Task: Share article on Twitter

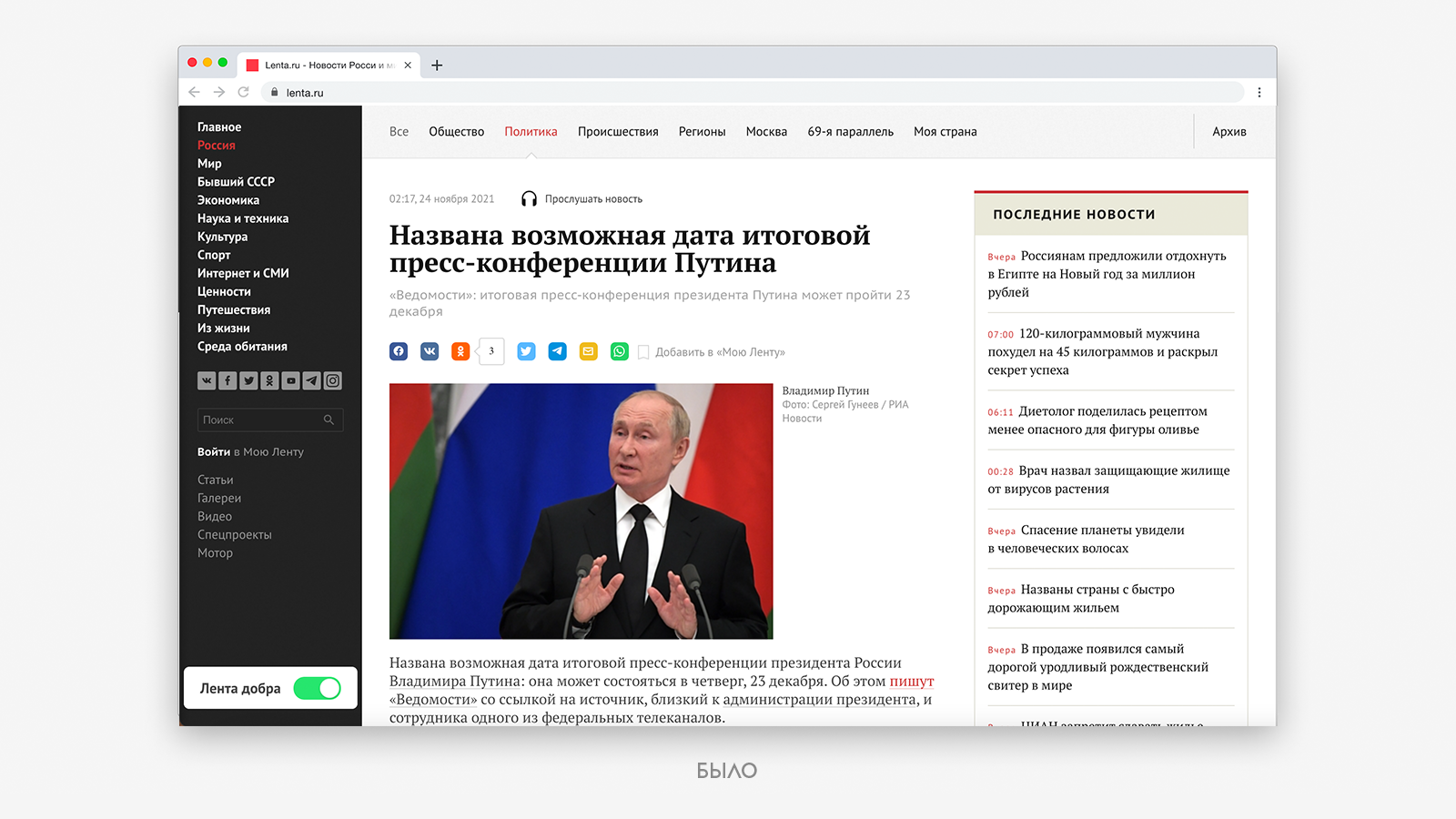Action: (x=526, y=351)
